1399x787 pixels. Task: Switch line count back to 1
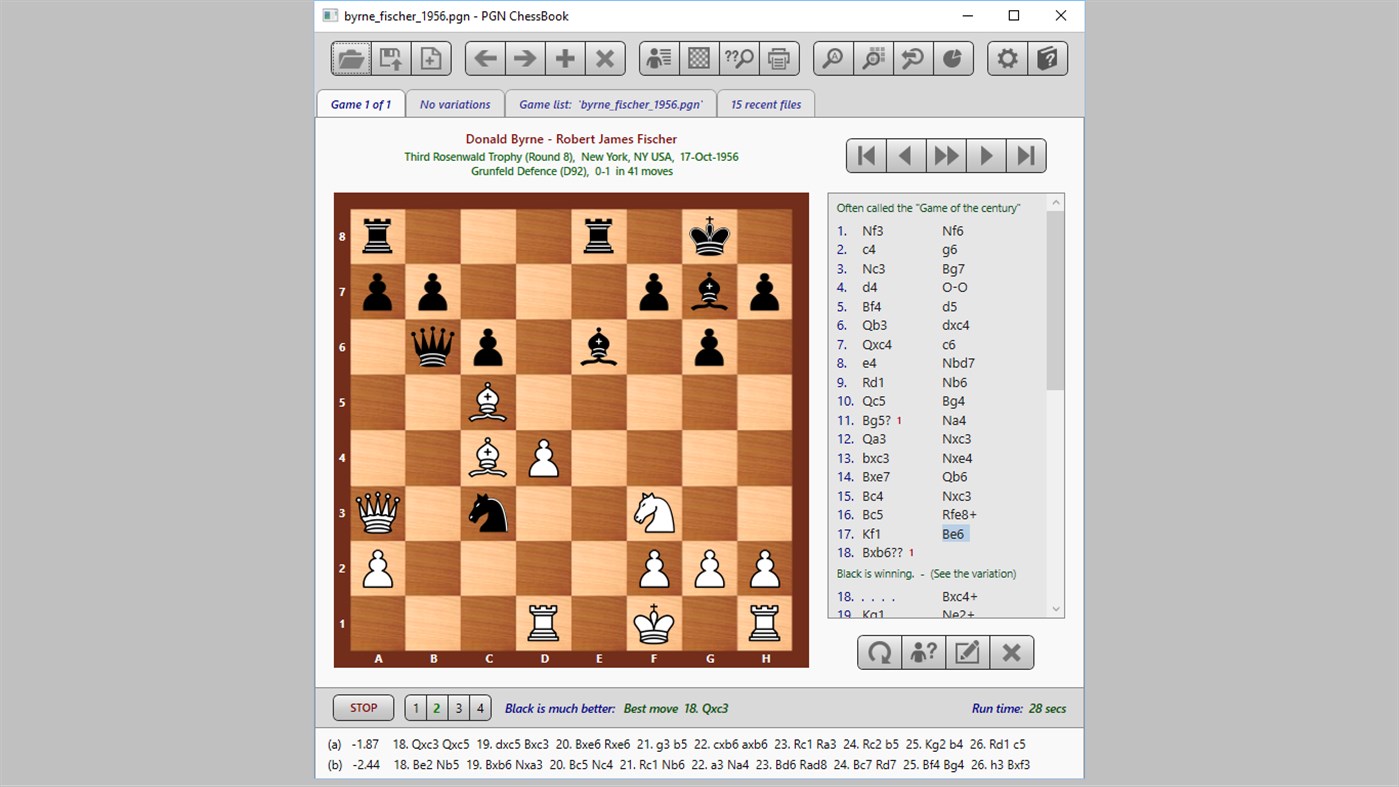click(x=415, y=707)
